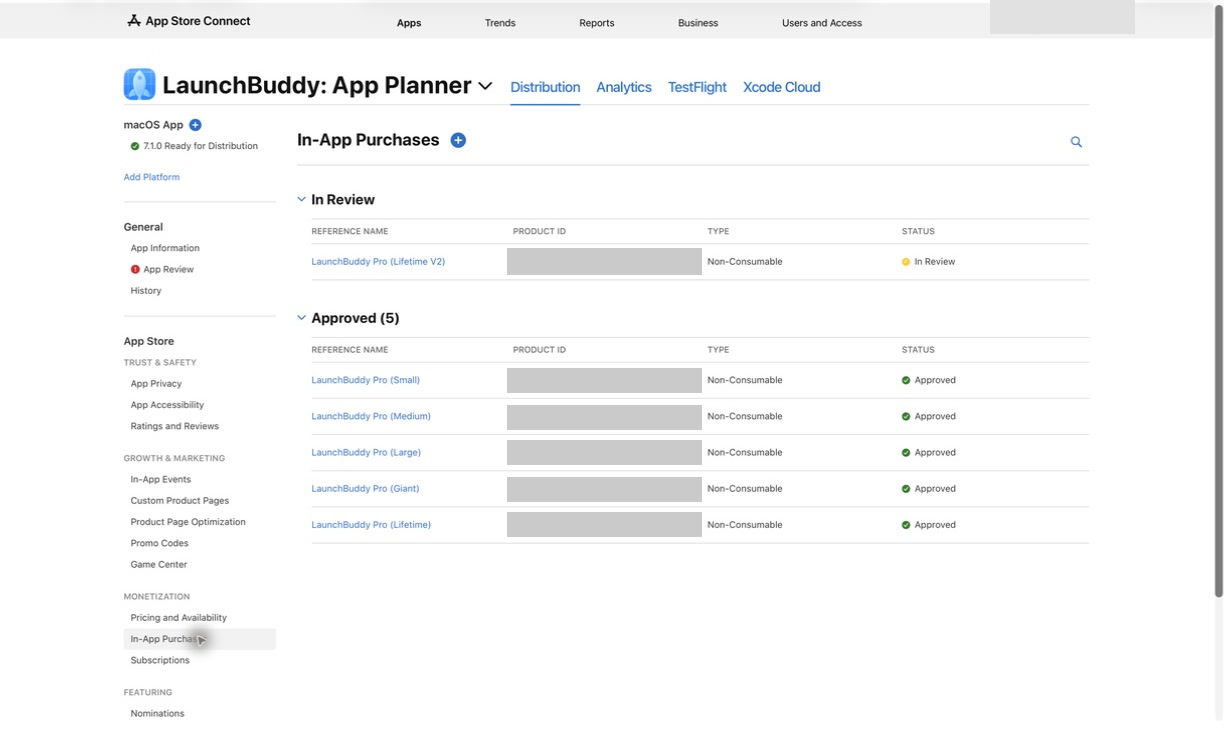Open Game Center in sidebar

coord(158,565)
